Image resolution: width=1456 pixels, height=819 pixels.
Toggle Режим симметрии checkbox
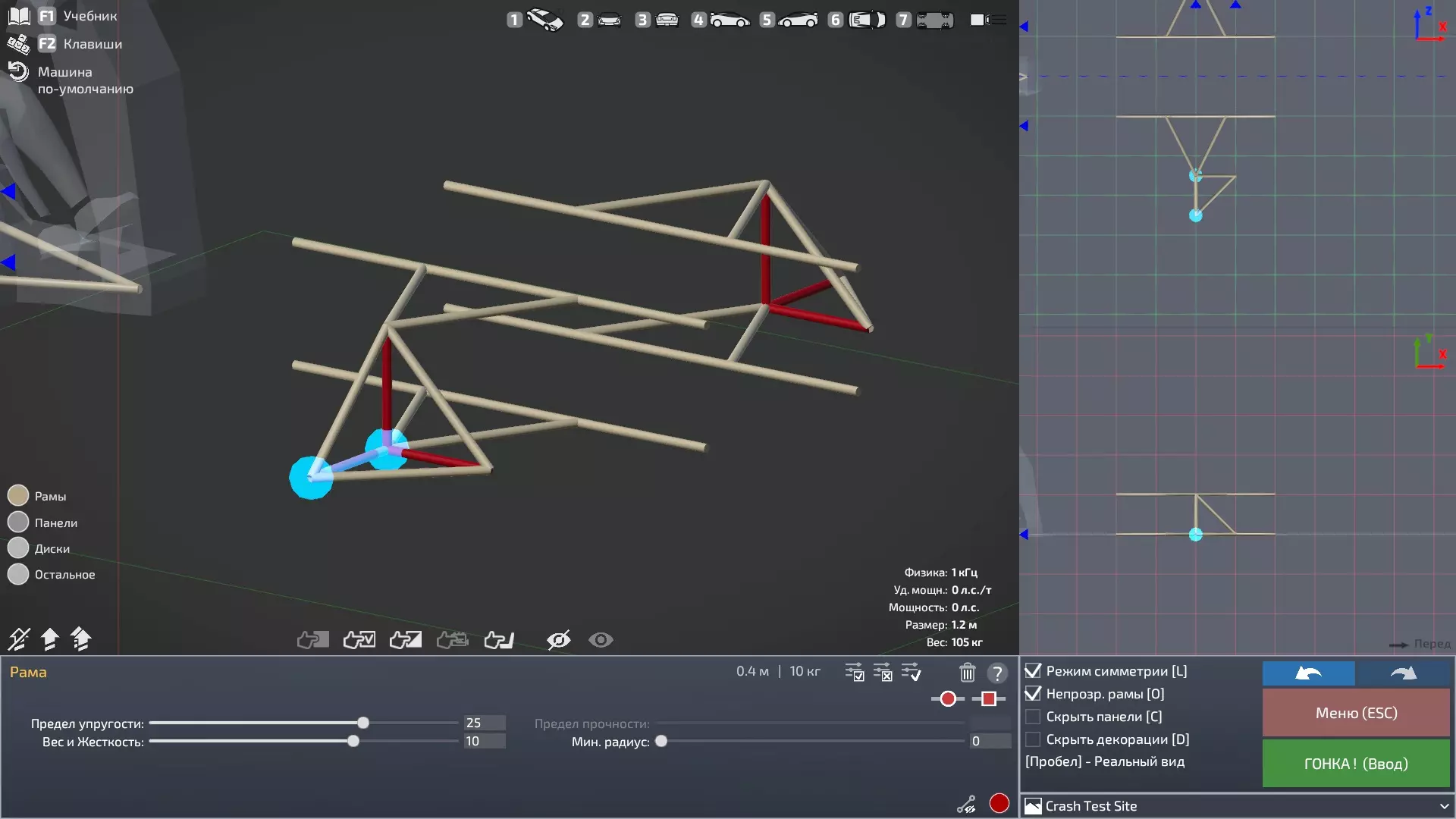pyautogui.click(x=1033, y=671)
